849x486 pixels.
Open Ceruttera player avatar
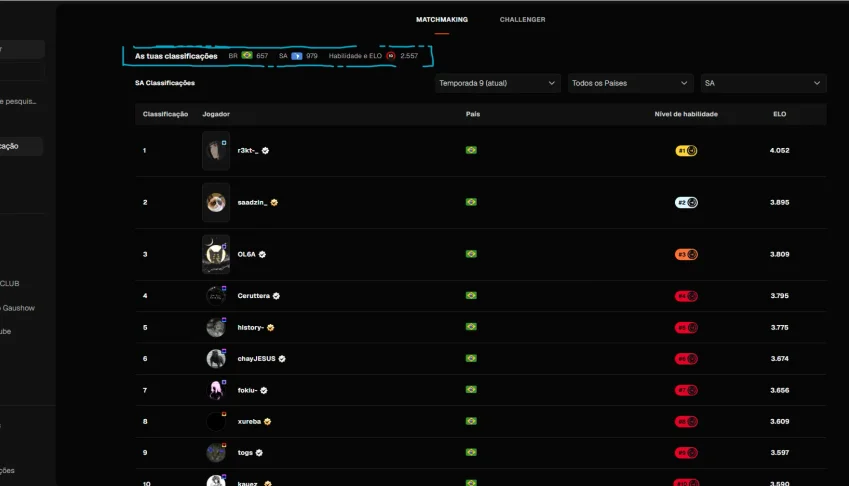coord(216,295)
